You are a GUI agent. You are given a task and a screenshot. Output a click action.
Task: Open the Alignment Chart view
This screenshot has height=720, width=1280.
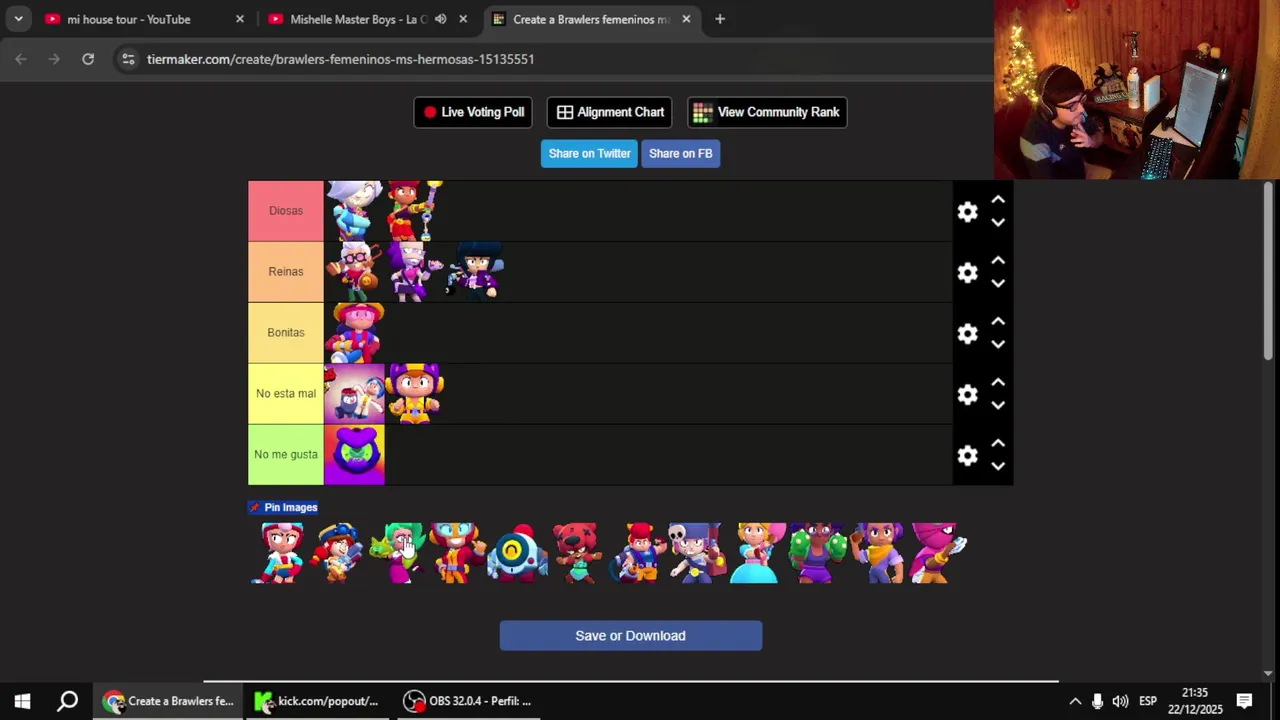click(610, 112)
